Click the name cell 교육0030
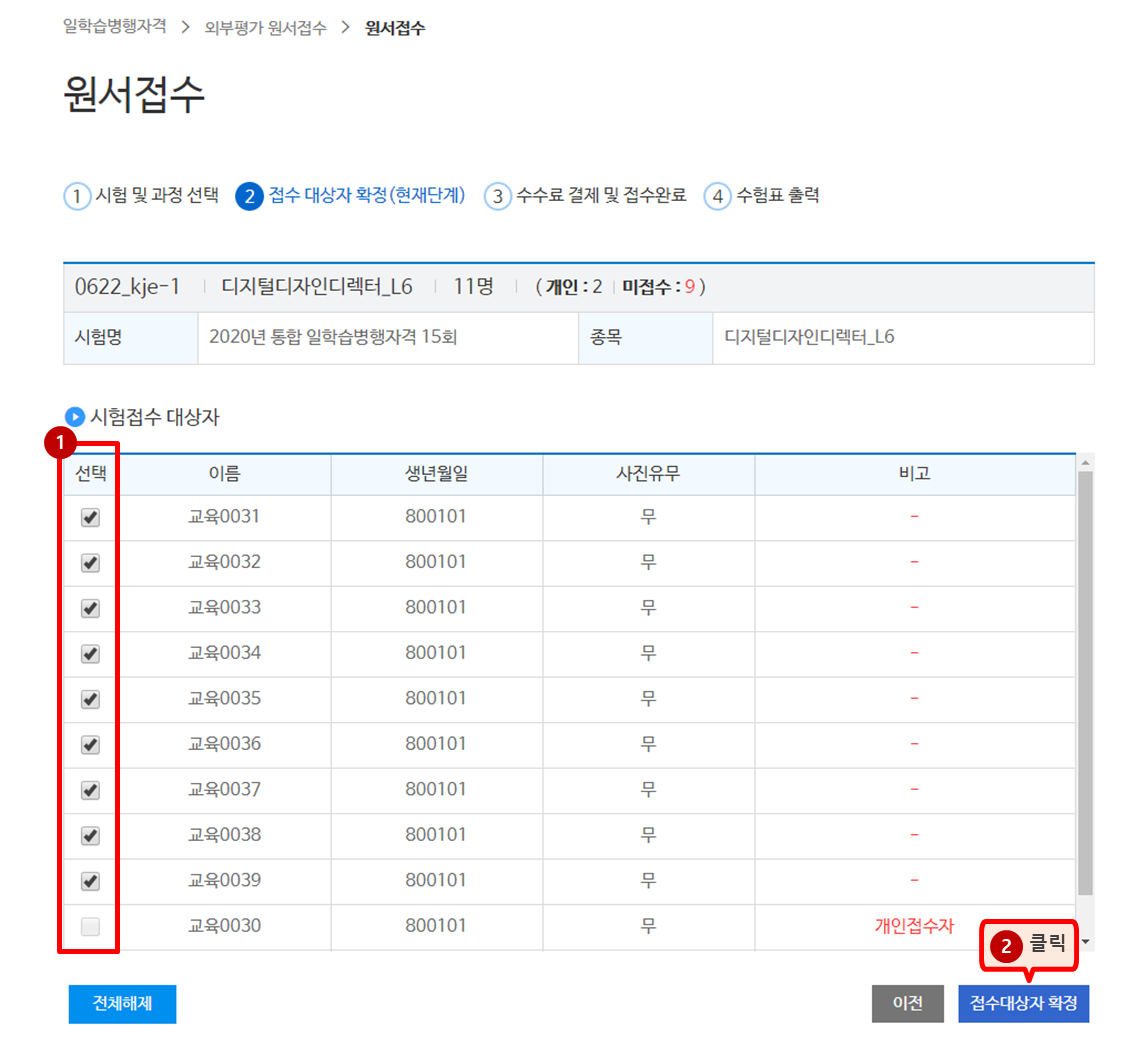 [224, 925]
